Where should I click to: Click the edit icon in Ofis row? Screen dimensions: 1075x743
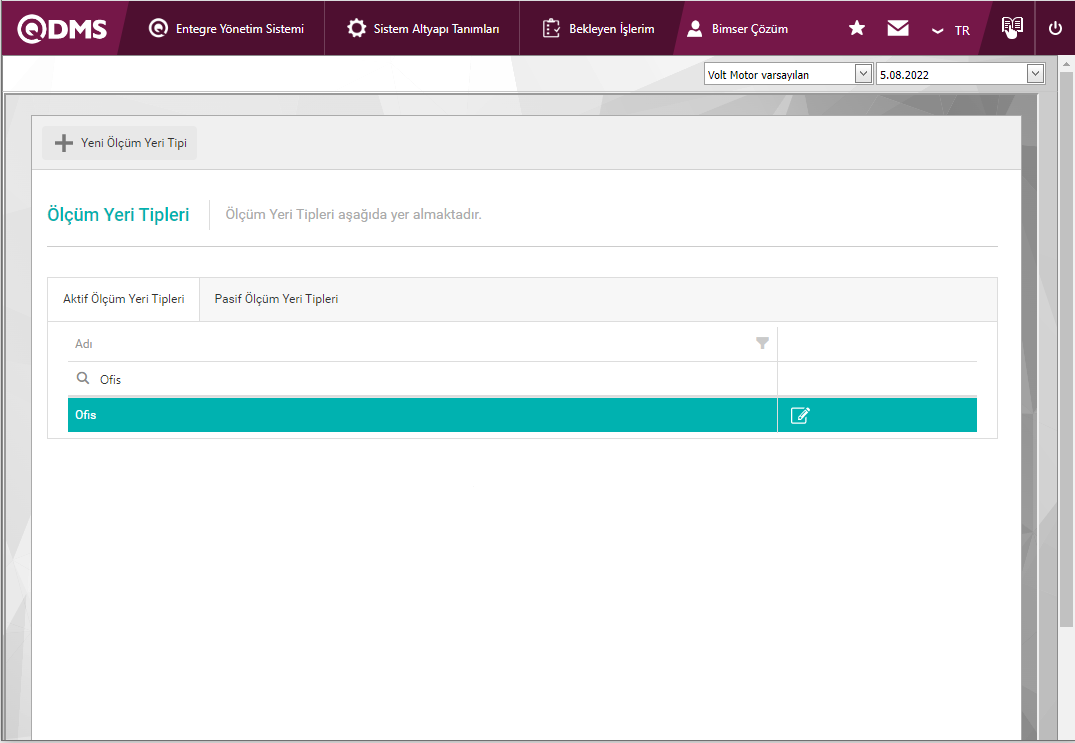[x=800, y=415]
